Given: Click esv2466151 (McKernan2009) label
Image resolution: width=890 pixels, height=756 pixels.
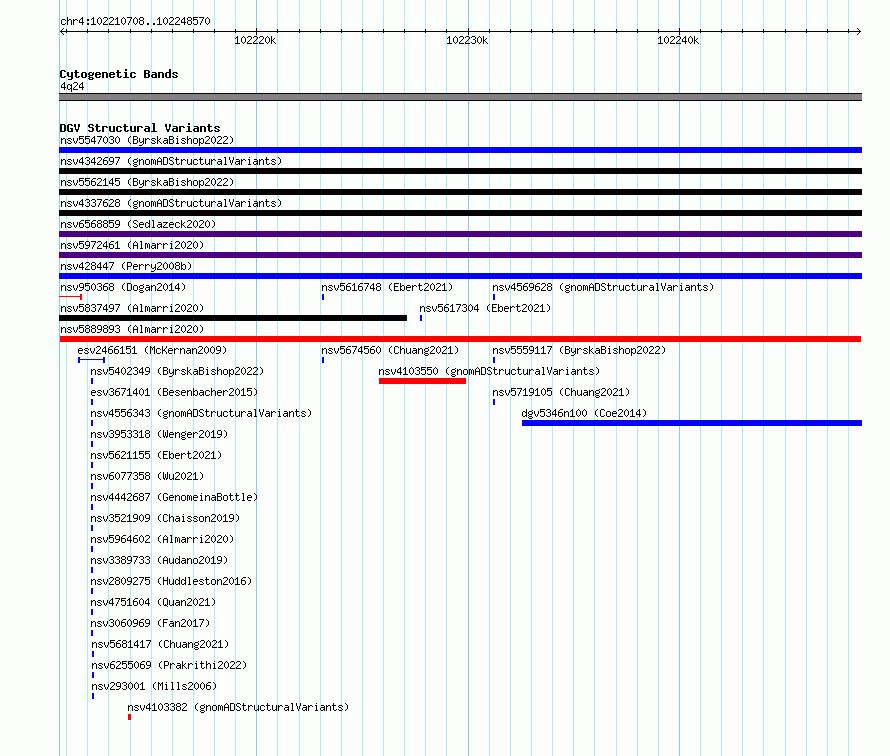Looking at the screenshot, I should click(152, 350).
